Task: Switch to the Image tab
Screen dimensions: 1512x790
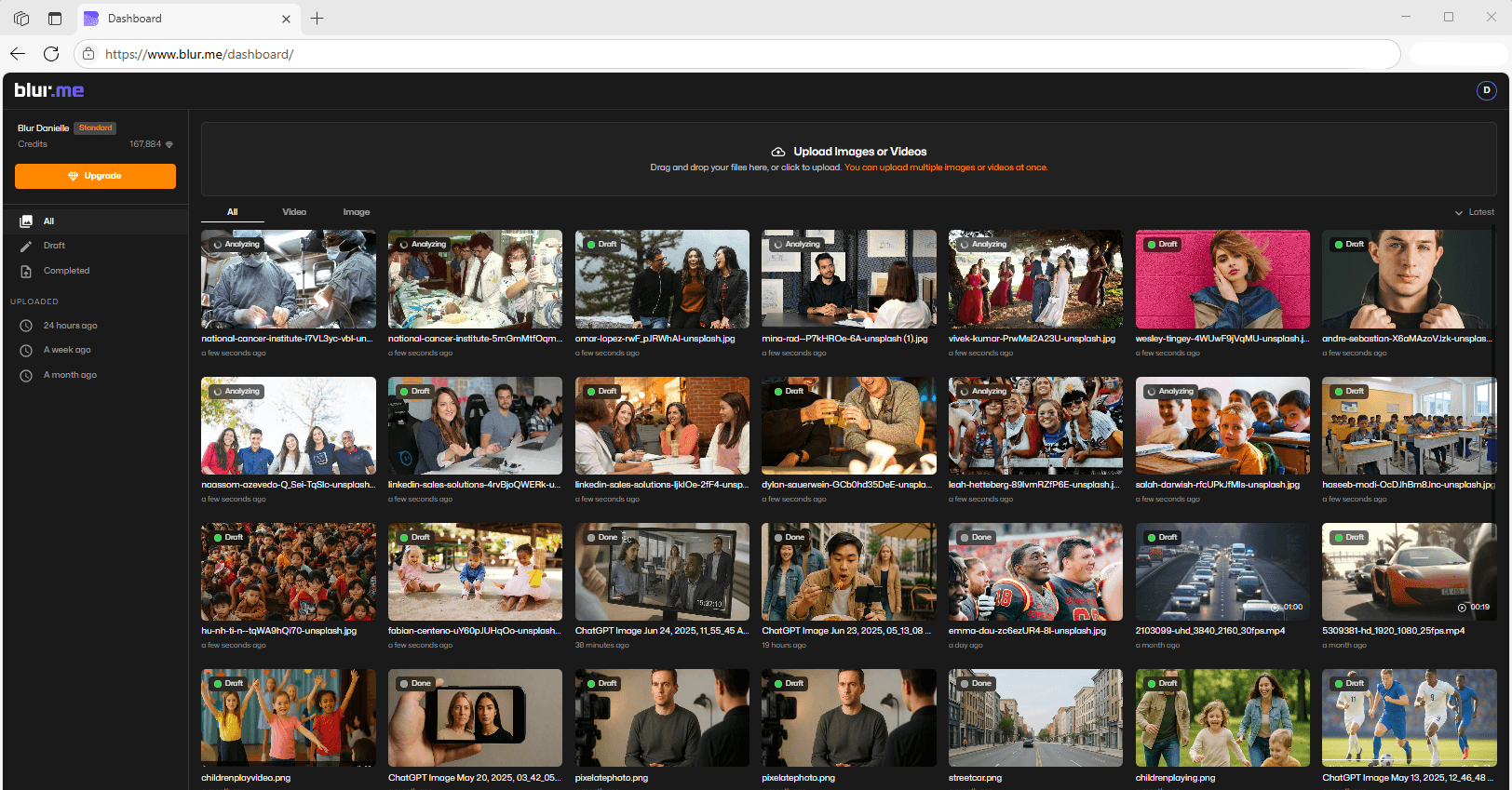Action: pyautogui.click(x=356, y=212)
